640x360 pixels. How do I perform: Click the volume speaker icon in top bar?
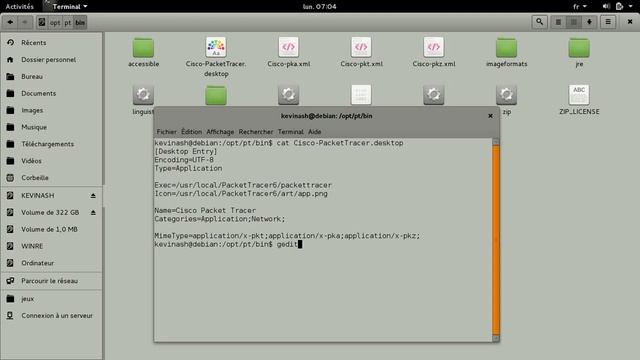[x=606, y=6]
